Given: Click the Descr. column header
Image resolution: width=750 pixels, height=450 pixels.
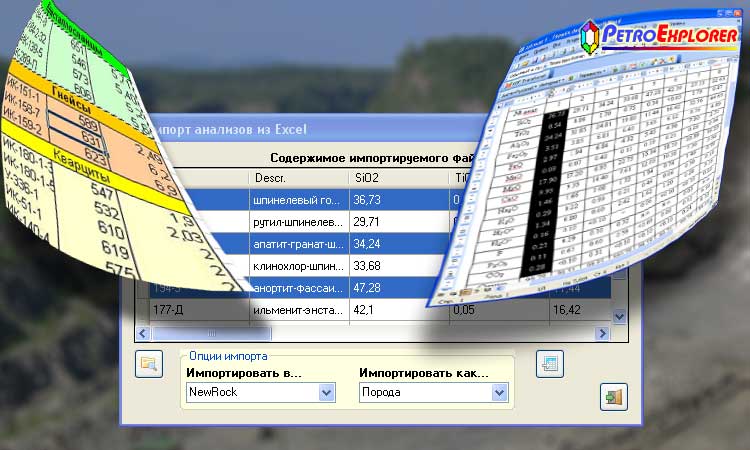Looking at the screenshot, I should click(299, 178).
